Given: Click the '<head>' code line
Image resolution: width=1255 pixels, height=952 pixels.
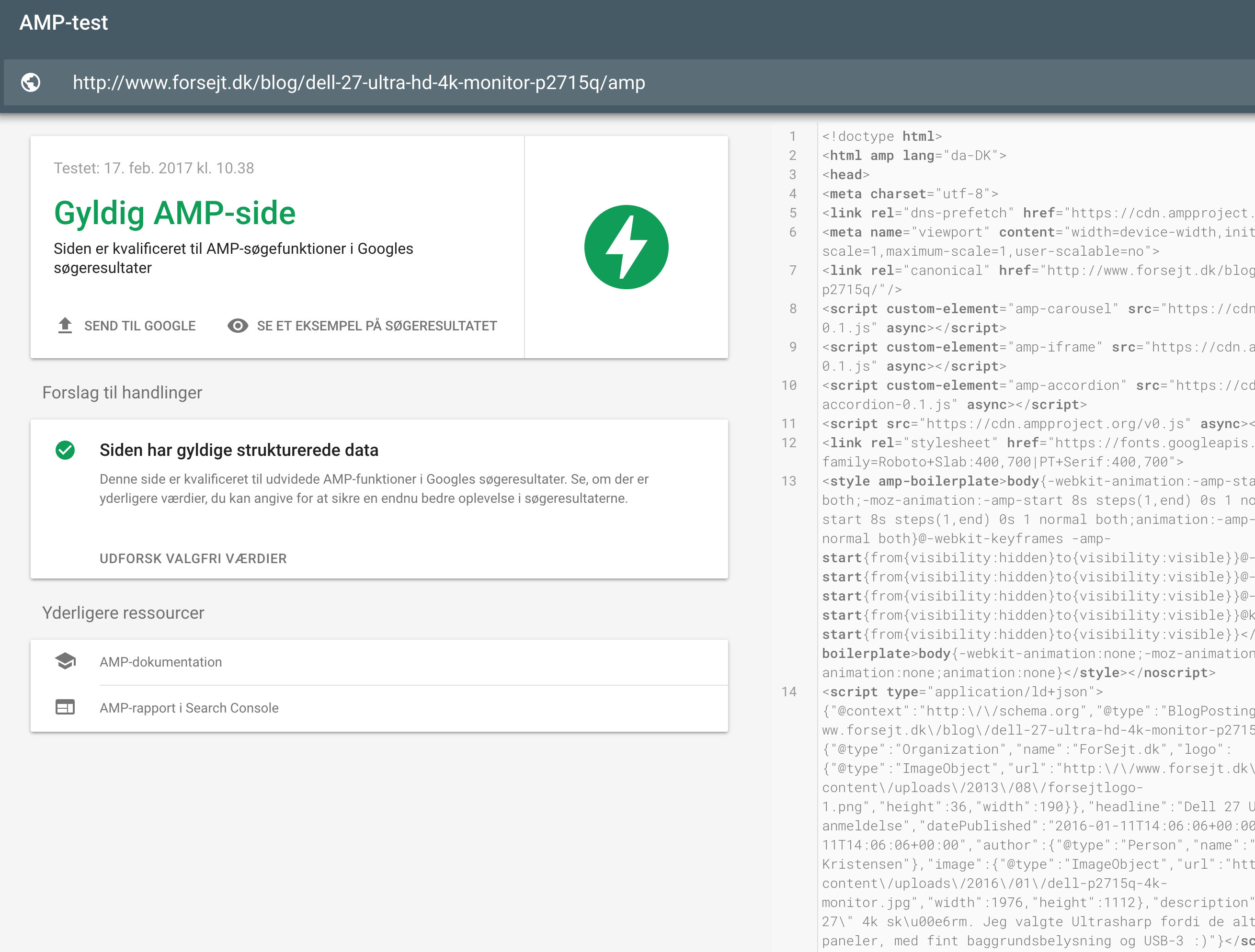Looking at the screenshot, I should click(x=846, y=175).
